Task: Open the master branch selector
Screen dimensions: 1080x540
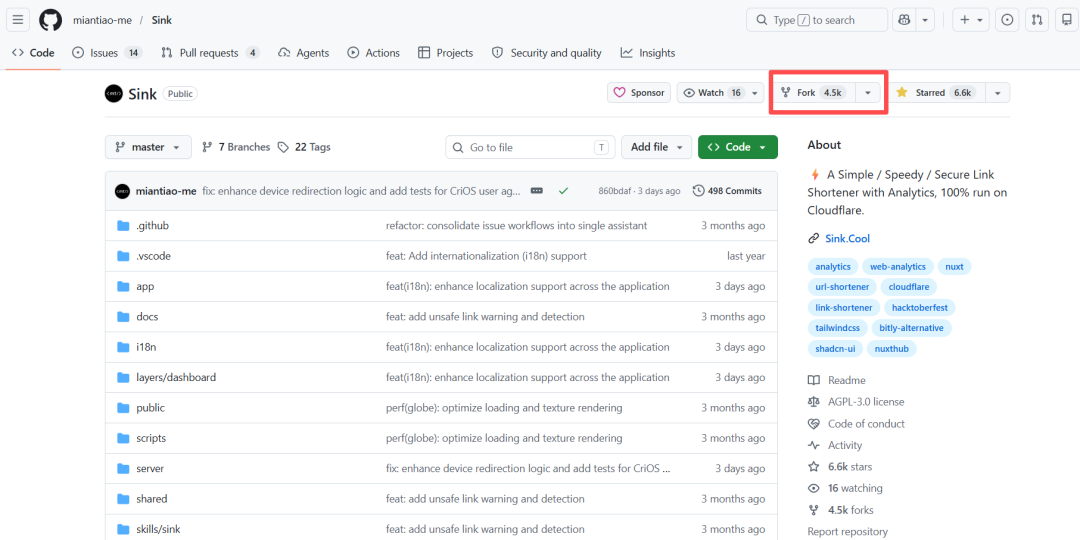Action: tap(148, 147)
